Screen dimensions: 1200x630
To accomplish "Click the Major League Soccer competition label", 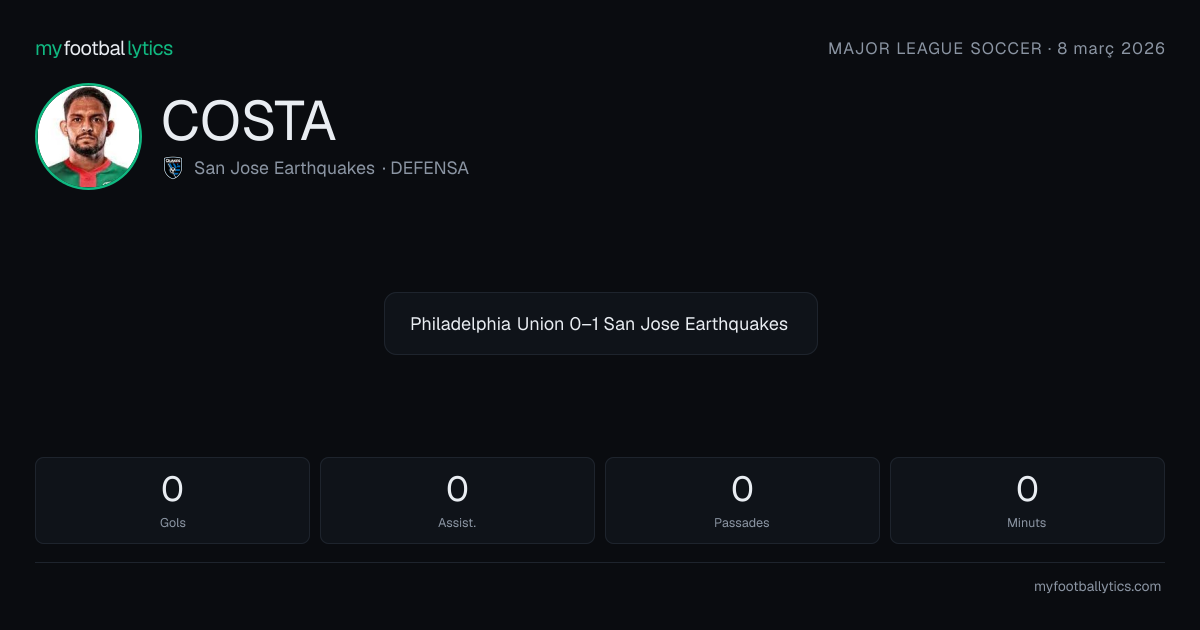I will [x=935, y=48].
